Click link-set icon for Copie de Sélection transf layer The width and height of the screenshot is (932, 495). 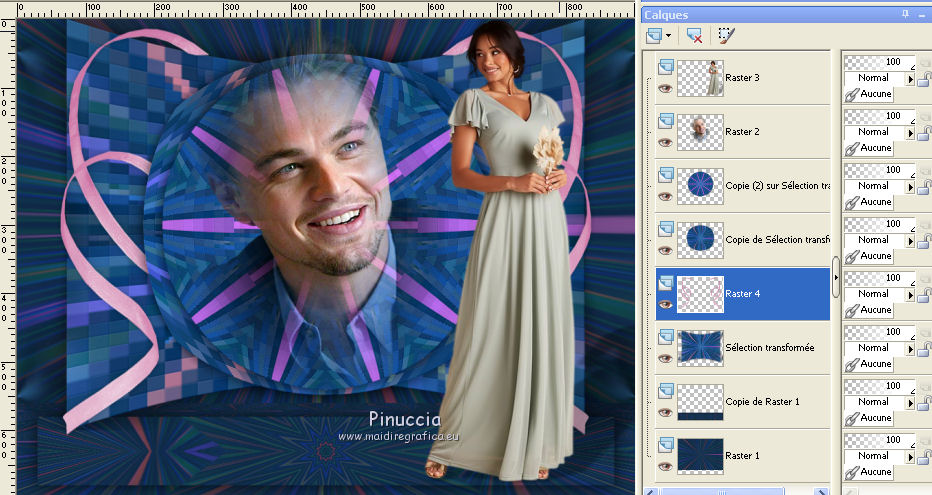(x=852, y=256)
